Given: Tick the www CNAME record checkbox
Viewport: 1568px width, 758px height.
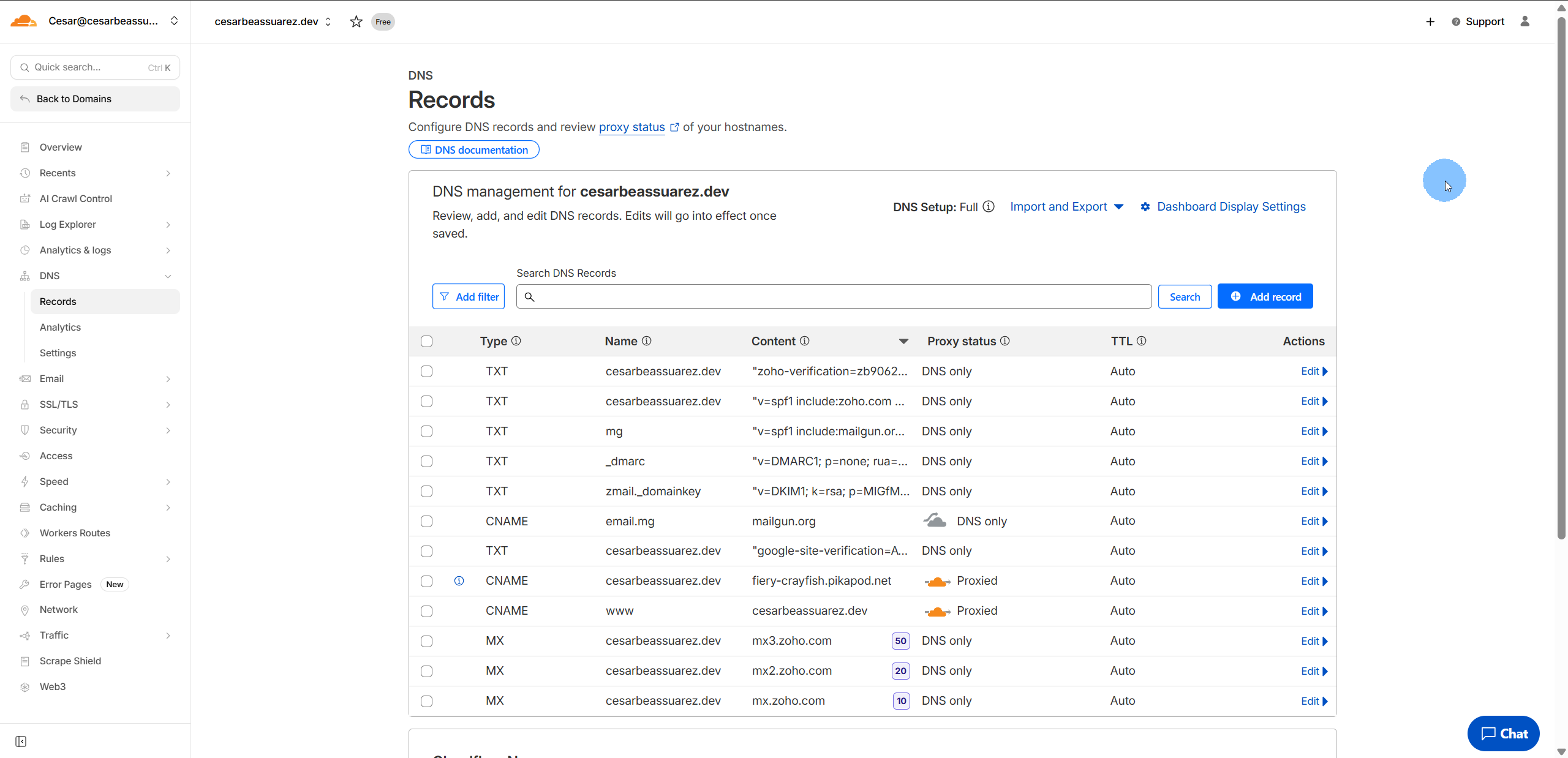Looking at the screenshot, I should point(427,611).
